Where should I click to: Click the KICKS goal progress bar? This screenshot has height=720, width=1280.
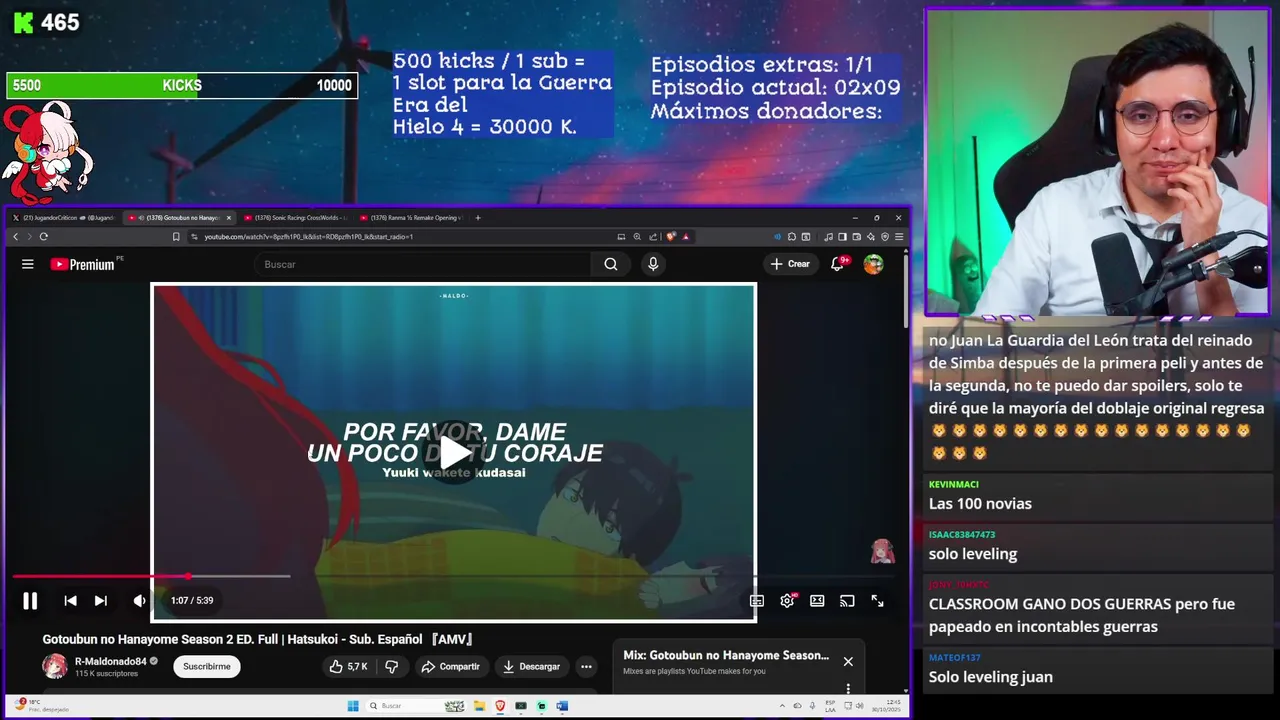[182, 85]
